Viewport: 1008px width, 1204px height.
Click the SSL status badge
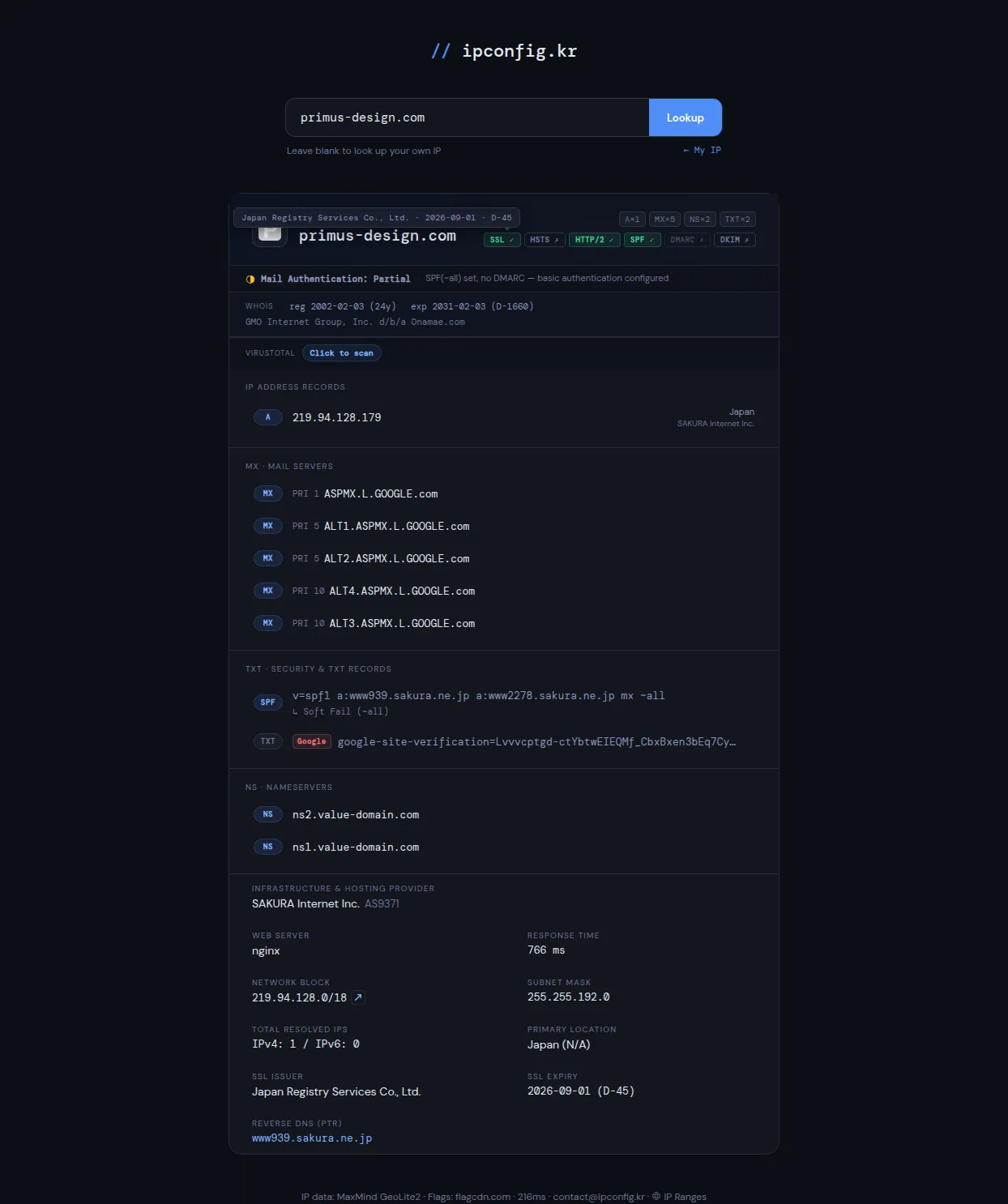pos(502,240)
